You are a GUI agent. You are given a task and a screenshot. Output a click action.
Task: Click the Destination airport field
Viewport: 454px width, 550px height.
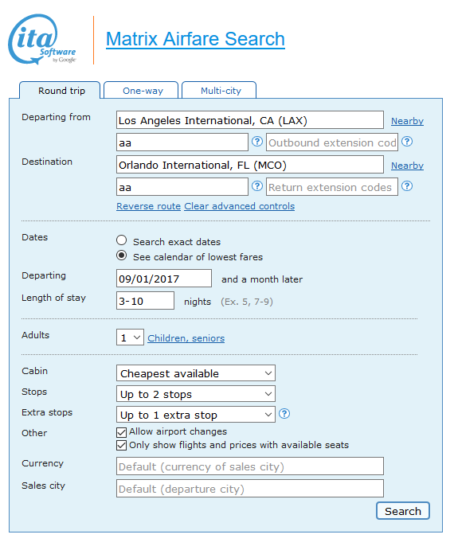coord(250,165)
